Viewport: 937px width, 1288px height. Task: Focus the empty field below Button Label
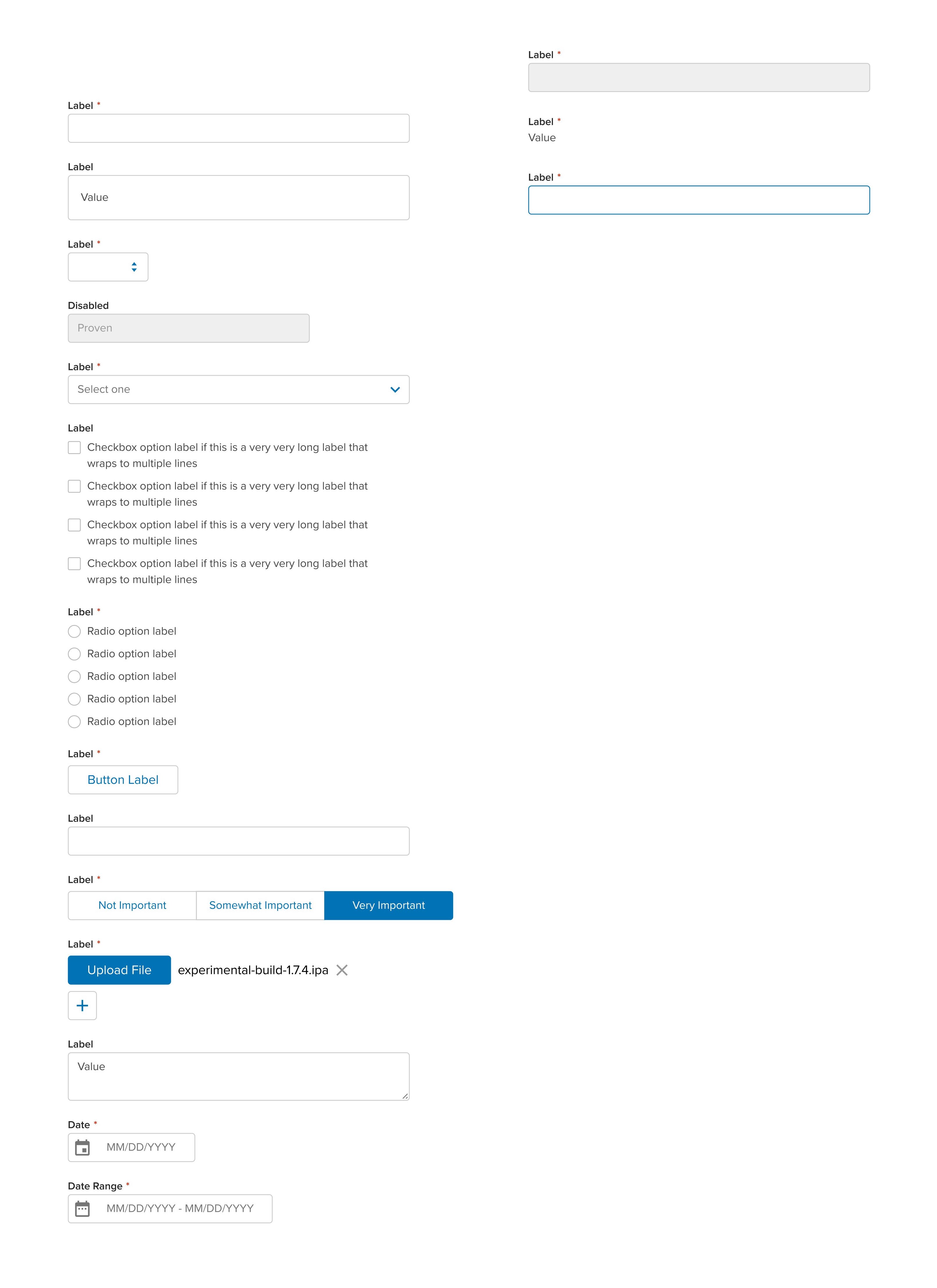click(239, 842)
